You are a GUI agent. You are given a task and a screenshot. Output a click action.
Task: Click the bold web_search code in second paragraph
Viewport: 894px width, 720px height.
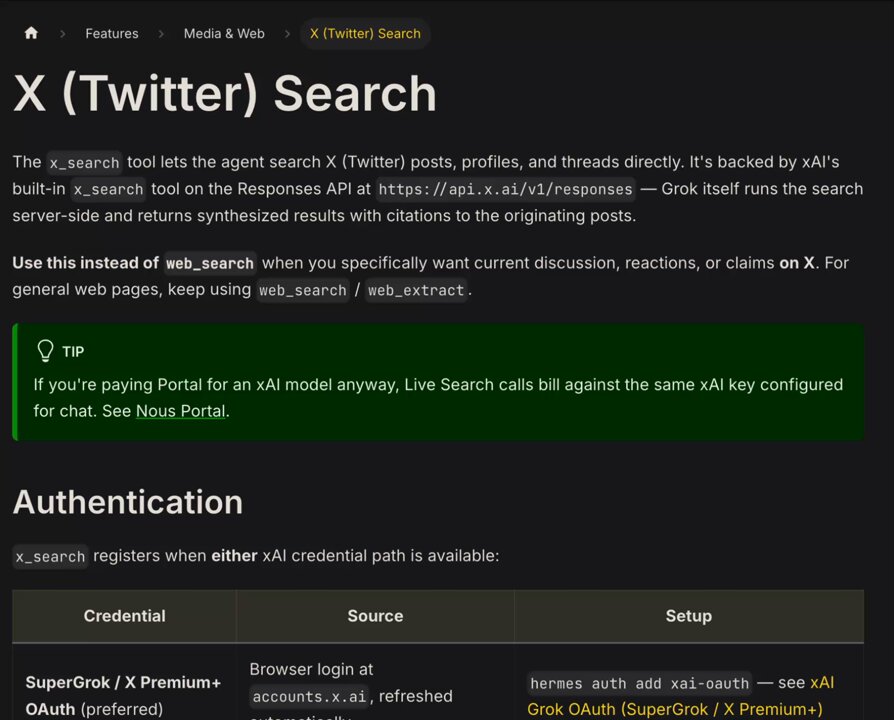click(x=210, y=263)
